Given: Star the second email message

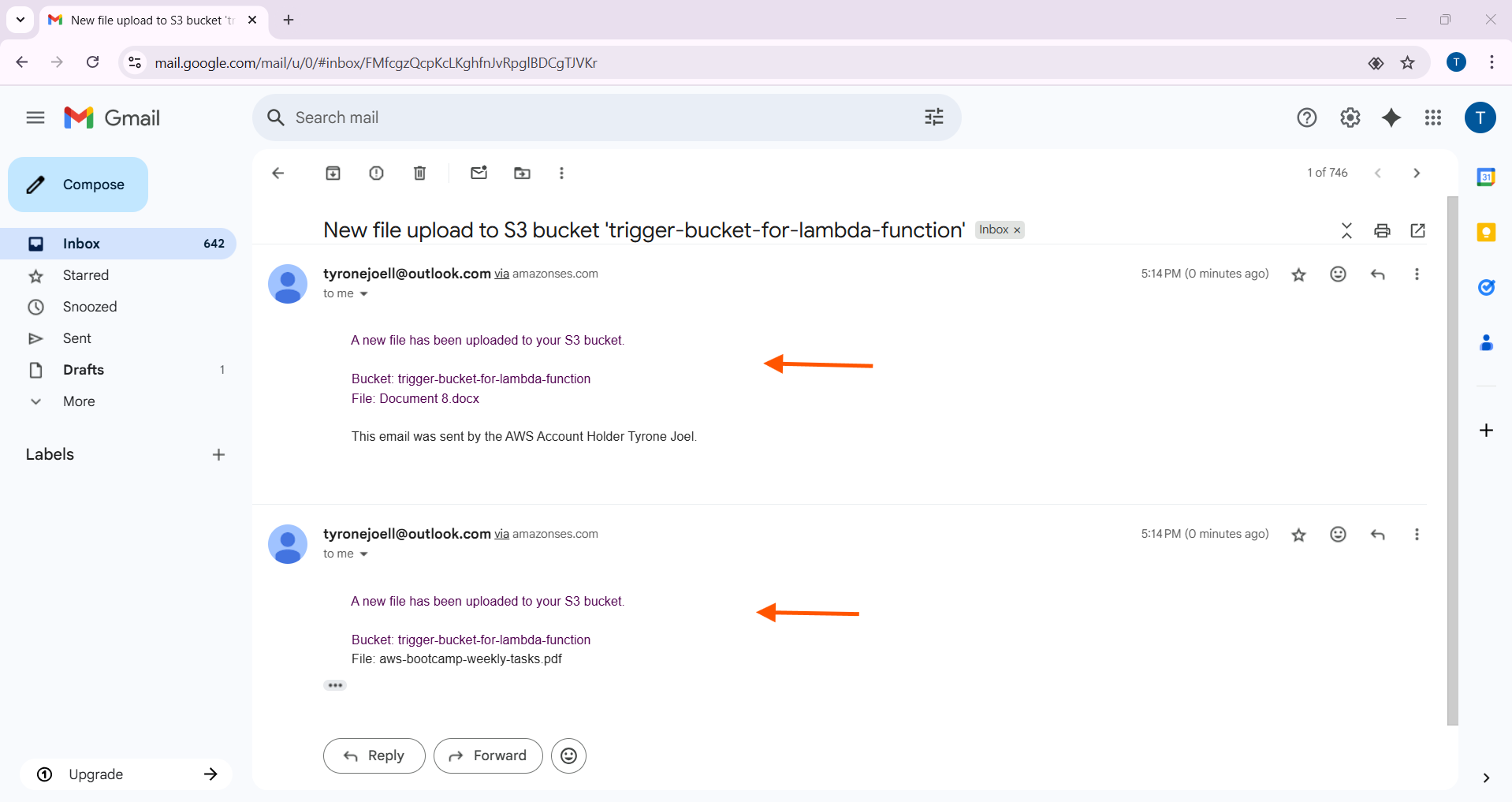Looking at the screenshot, I should click(x=1298, y=535).
